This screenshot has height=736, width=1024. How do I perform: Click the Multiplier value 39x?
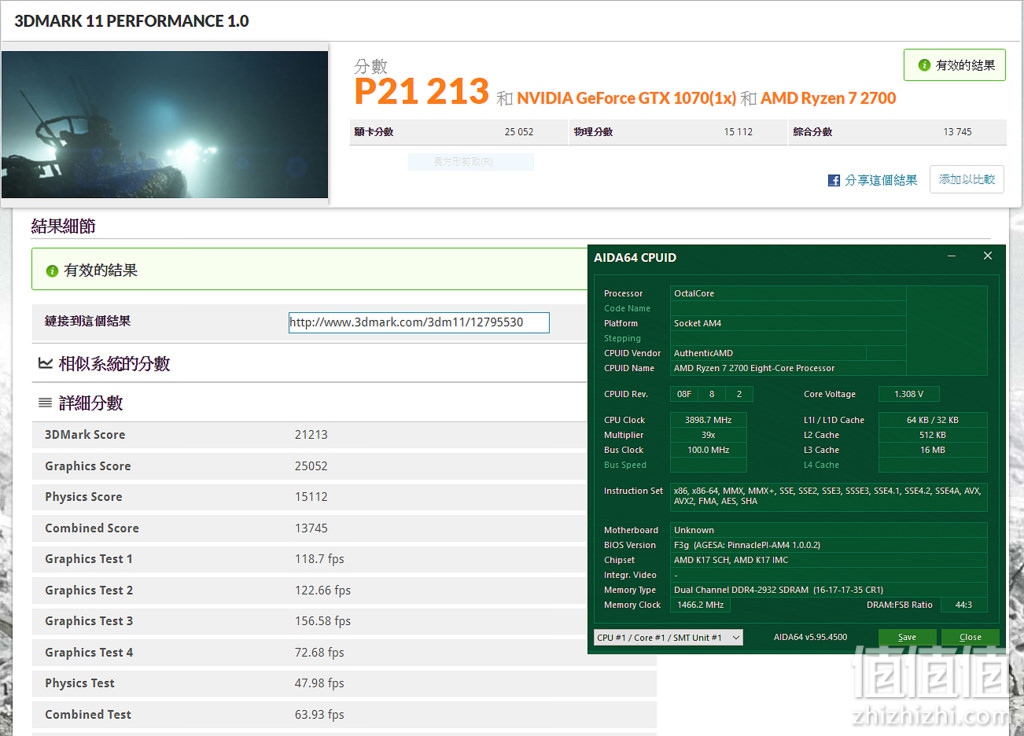click(708, 436)
